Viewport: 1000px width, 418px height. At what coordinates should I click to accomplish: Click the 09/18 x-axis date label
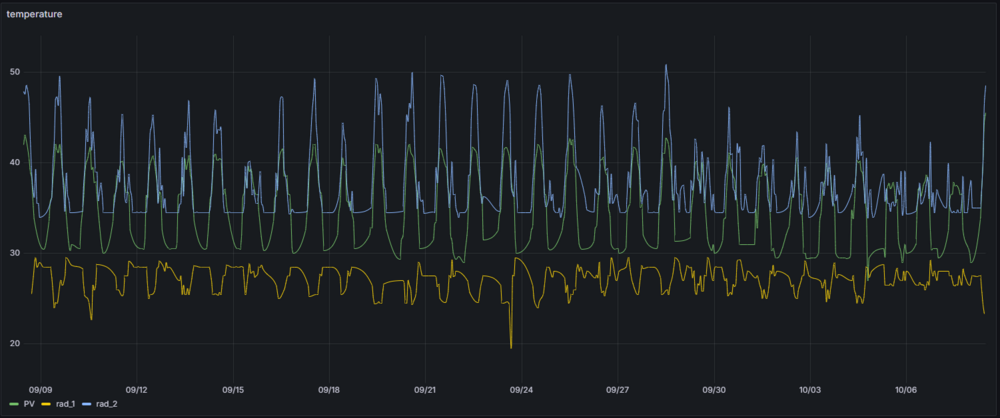point(329,390)
